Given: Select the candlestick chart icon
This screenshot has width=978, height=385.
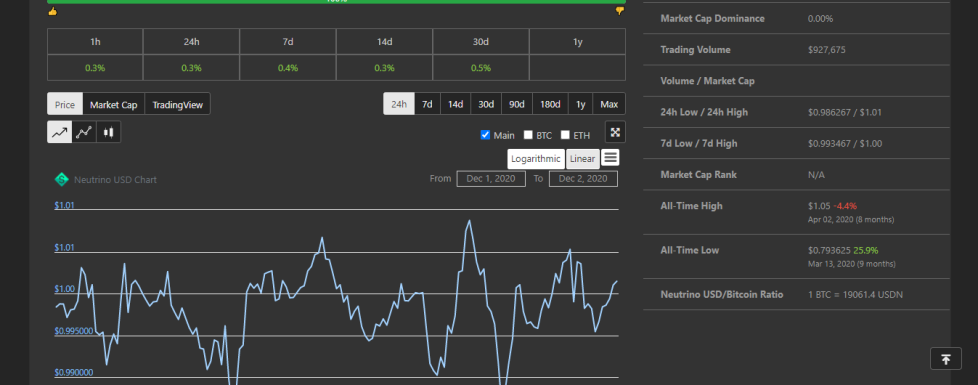Looking at the screenshot, I should [x=109, y=132].
